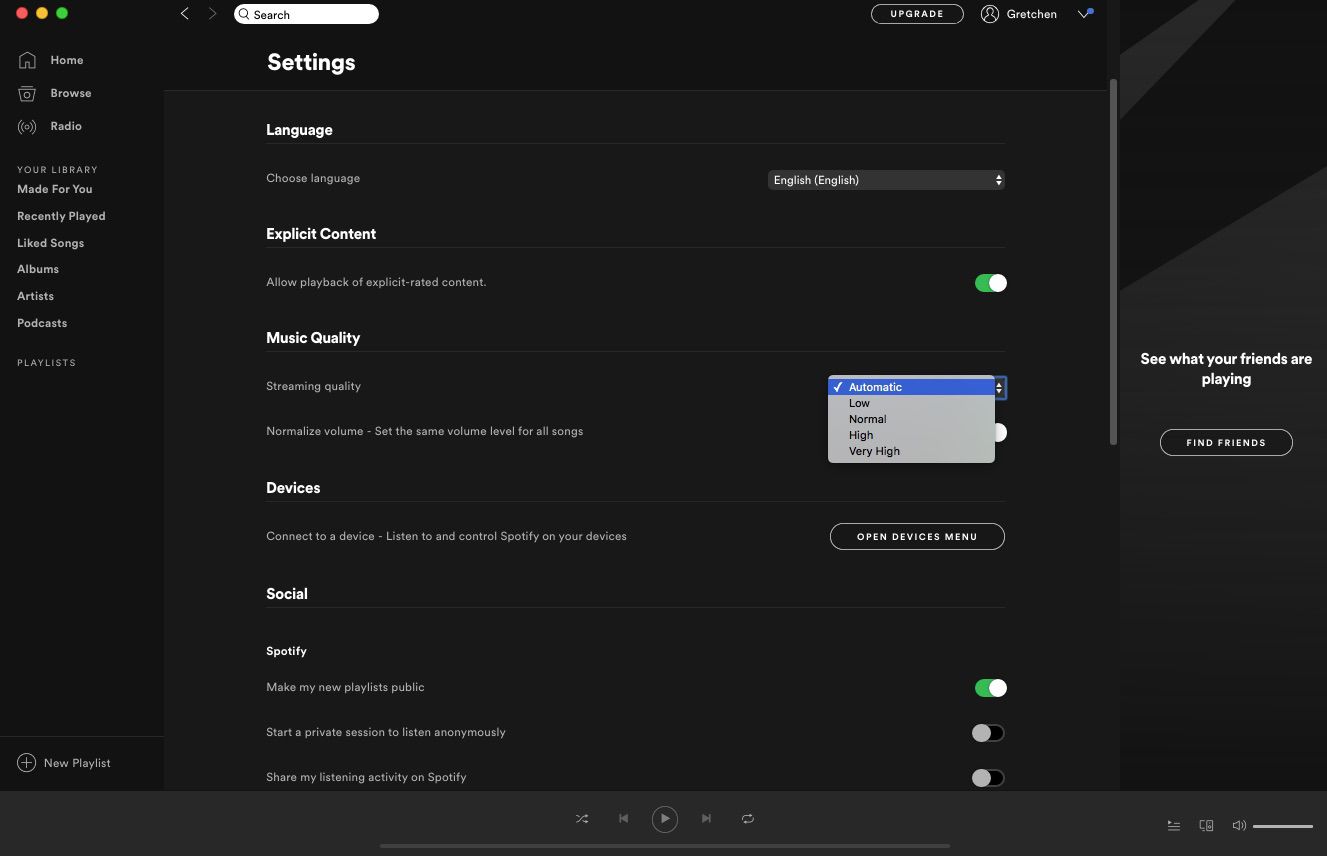Navigate forward with the right arrow
The width and height of the screenshot is (1327, 856).
[x=212, y=14]
